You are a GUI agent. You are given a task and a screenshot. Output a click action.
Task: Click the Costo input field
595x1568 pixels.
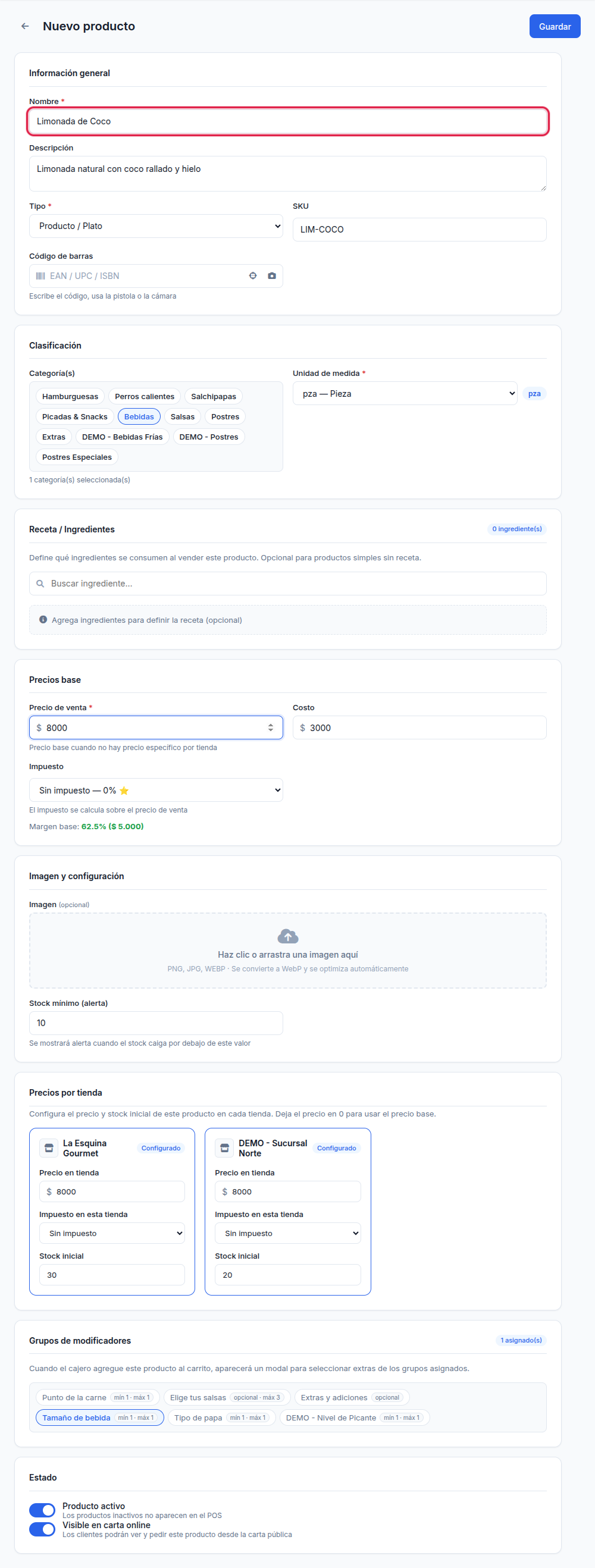(x=419, y=728)
